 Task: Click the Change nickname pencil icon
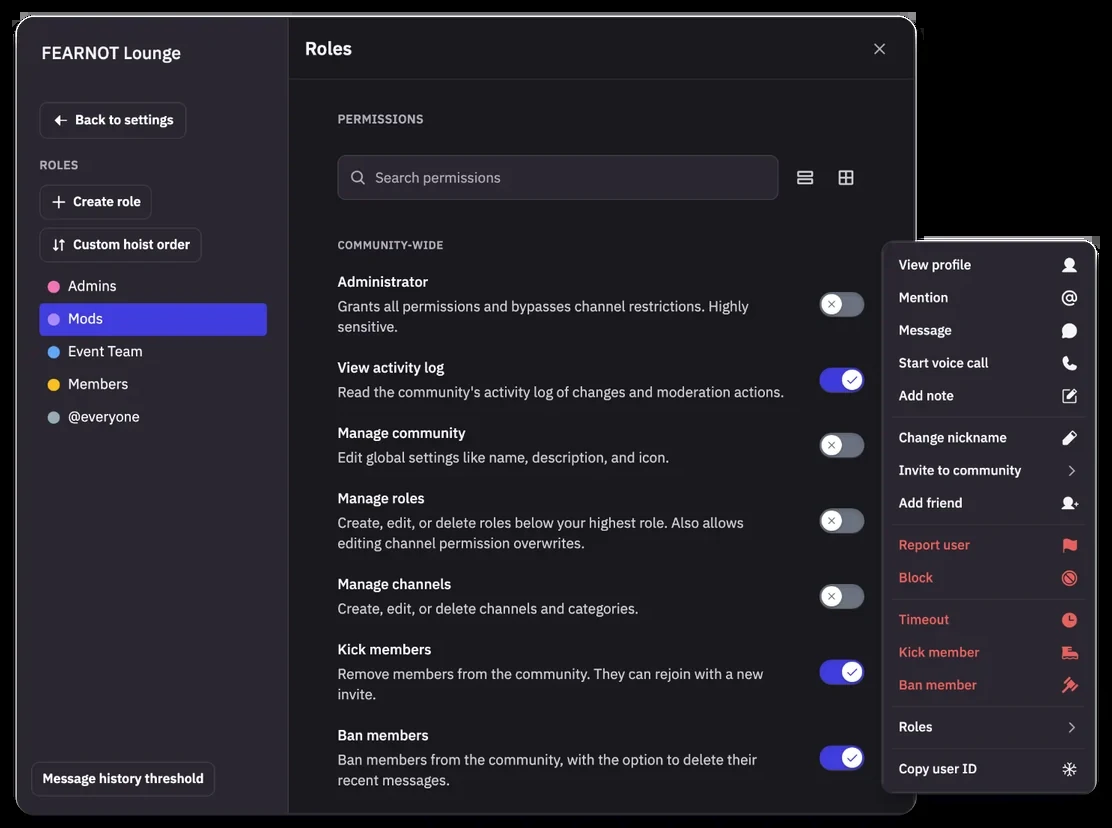(x=1069, y=437)
